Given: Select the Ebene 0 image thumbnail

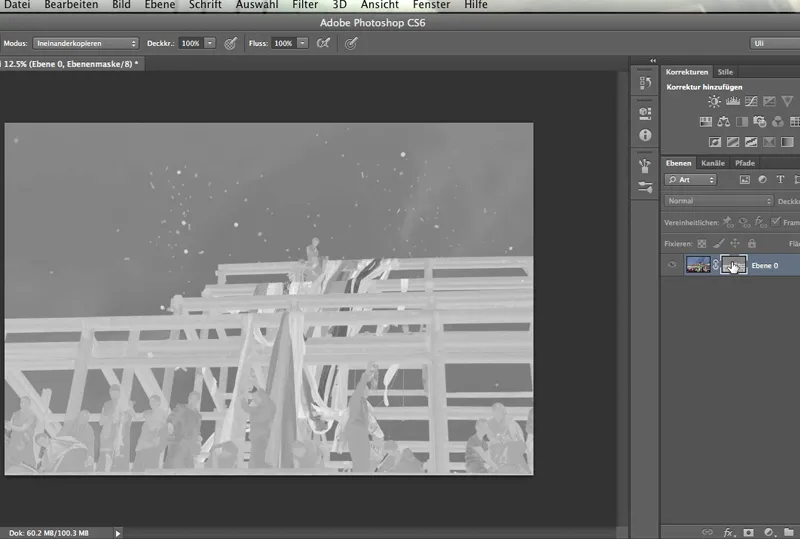Looking at the screenshot, I should (x=698, y=265).
